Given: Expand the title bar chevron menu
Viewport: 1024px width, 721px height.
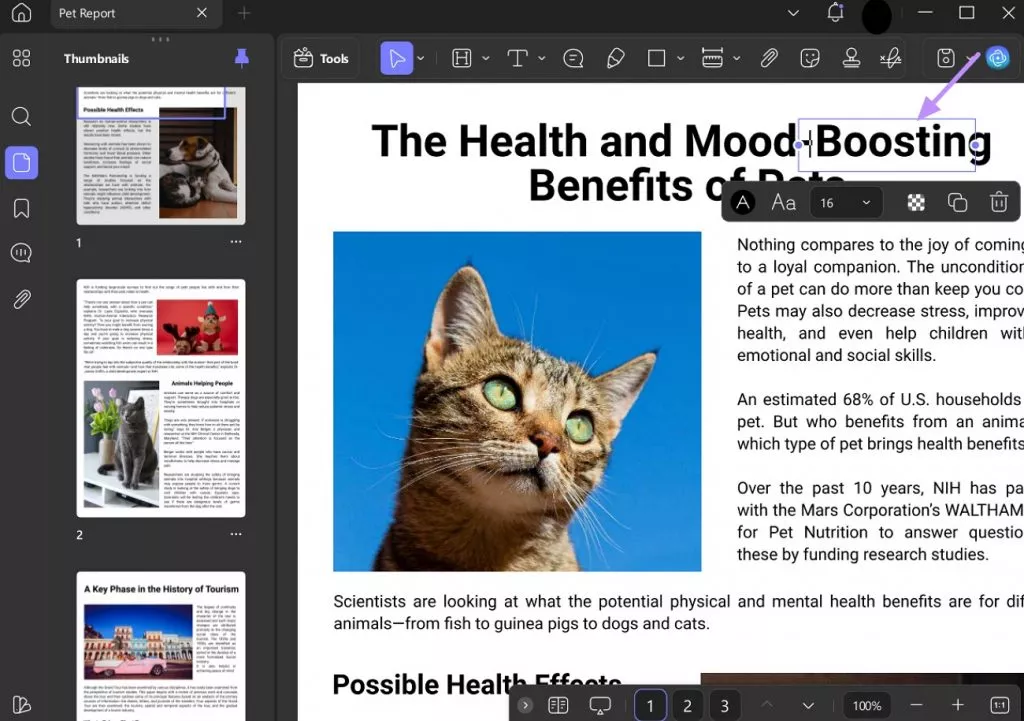Looking at the screenshot, I should tap(793, 12).
